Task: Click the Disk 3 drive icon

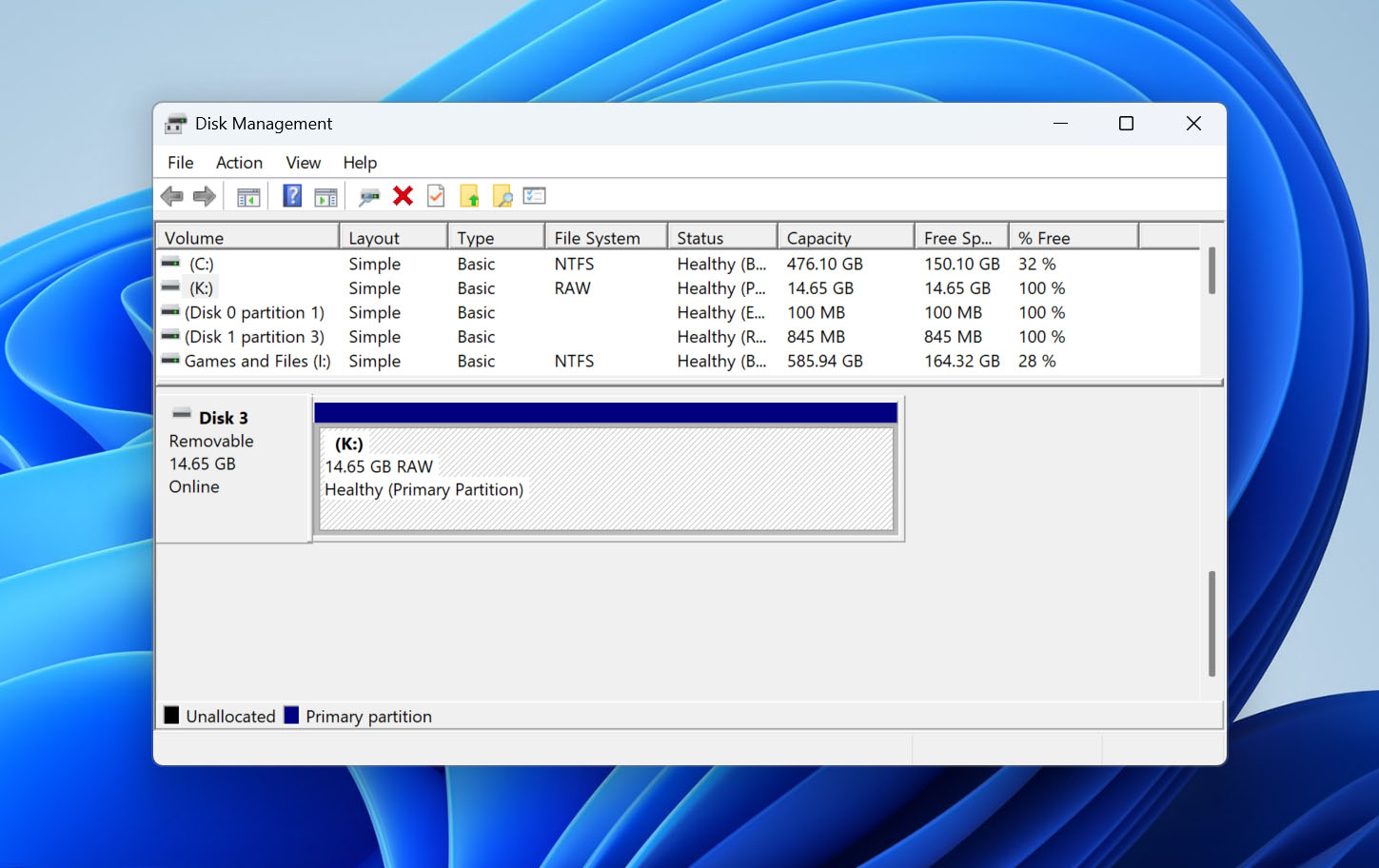Action: pos(182,415)
